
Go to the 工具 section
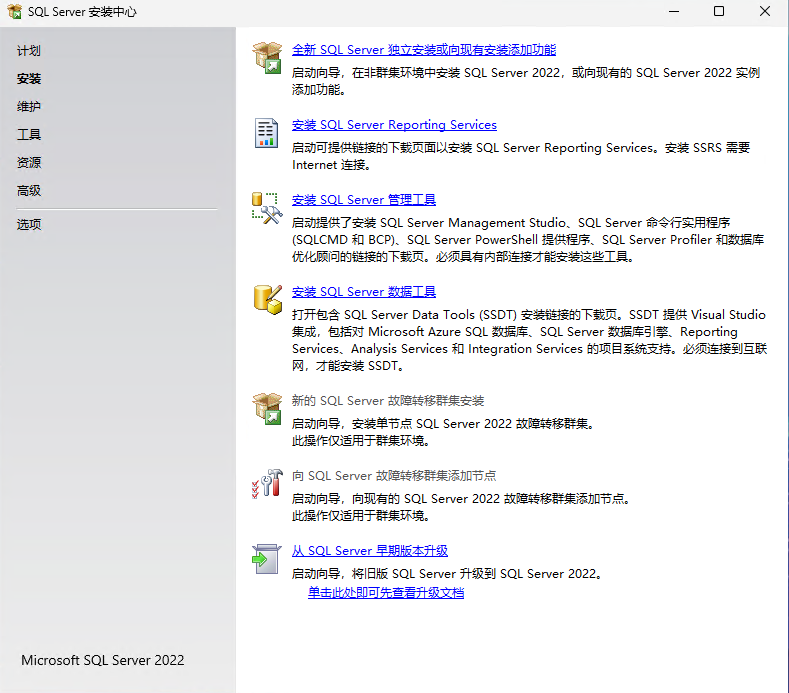point(29,135)
